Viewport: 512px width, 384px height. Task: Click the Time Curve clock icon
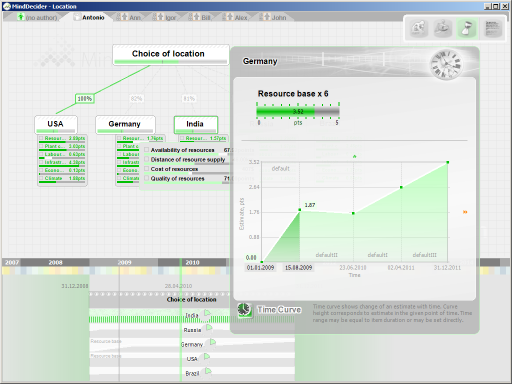(245, 310)
